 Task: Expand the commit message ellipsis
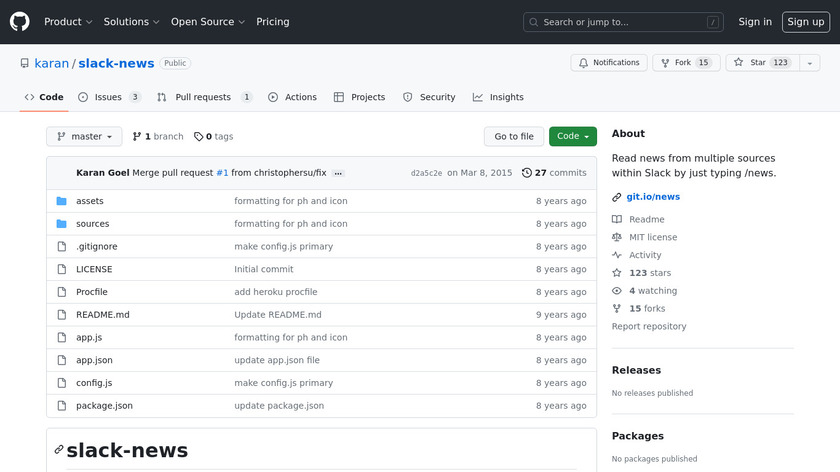tap(338, 173)
